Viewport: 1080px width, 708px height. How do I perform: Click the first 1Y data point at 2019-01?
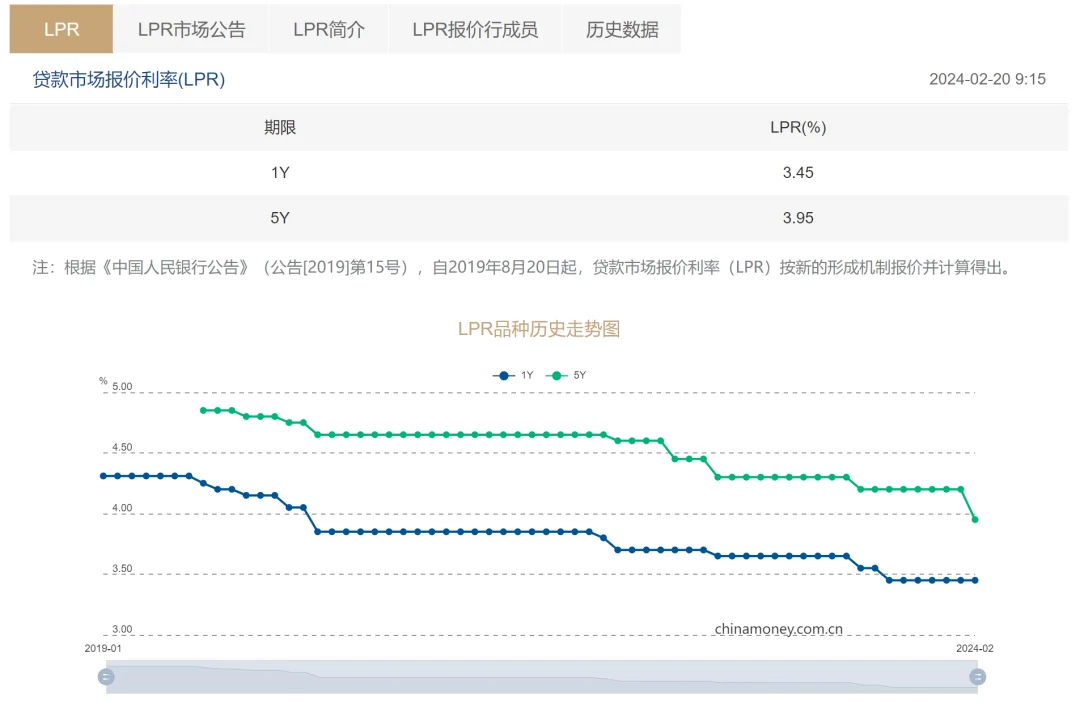pyautogui.click(x=103, y=476)
